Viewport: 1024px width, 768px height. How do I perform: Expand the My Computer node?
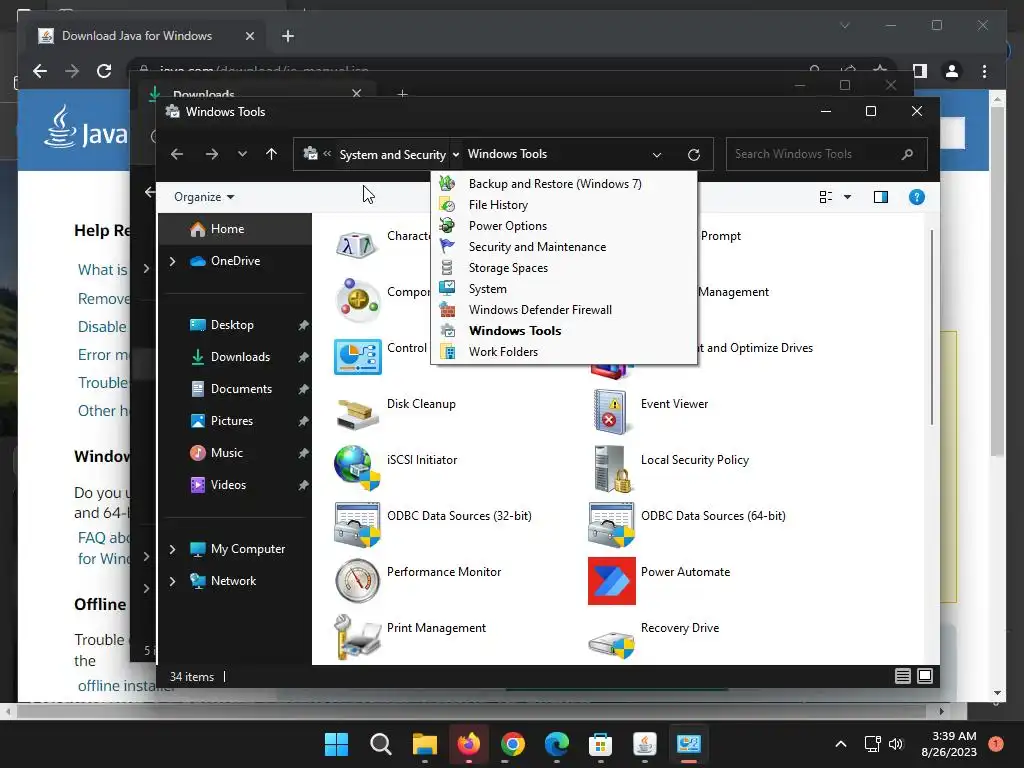pyautogui.click(x=172, y=549)
